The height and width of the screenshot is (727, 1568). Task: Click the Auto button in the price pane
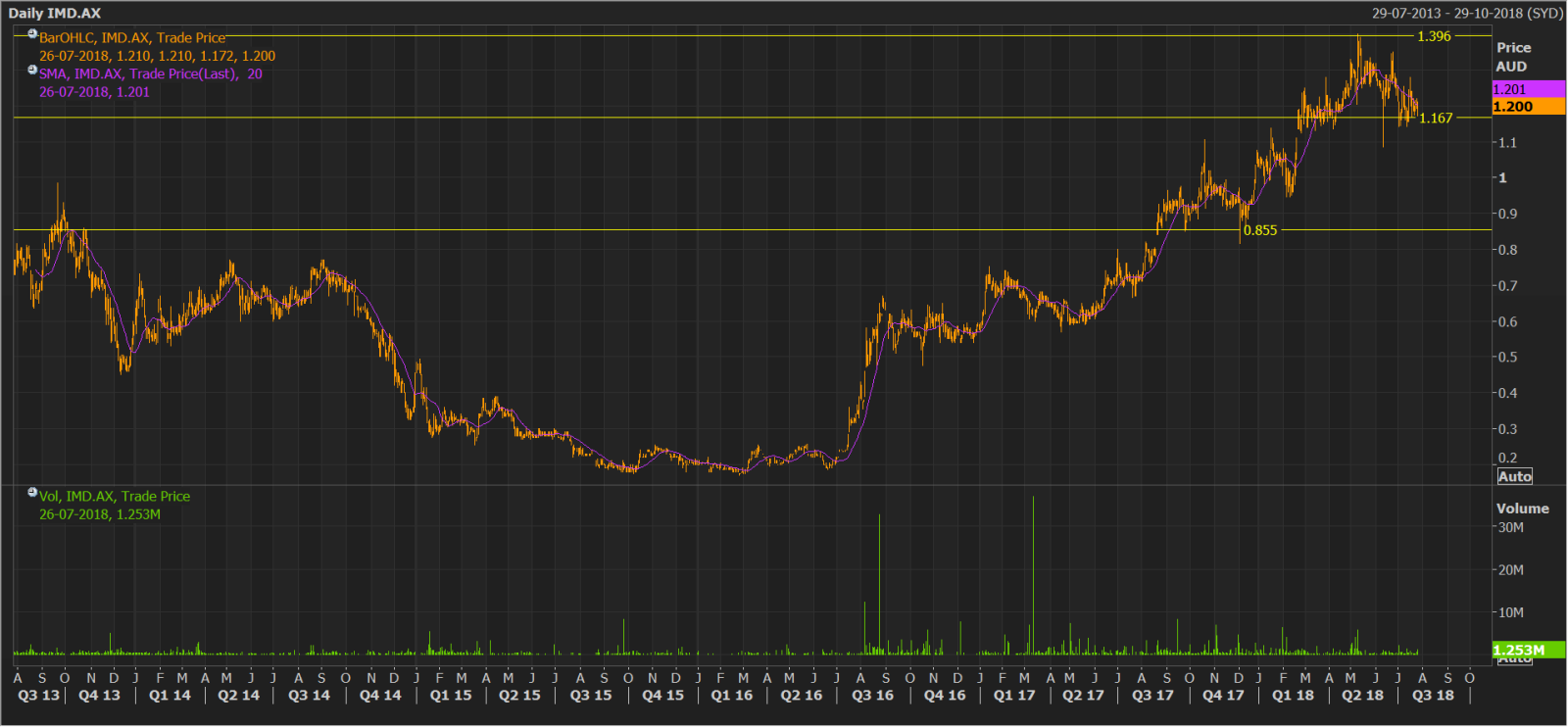(1514, 476)
